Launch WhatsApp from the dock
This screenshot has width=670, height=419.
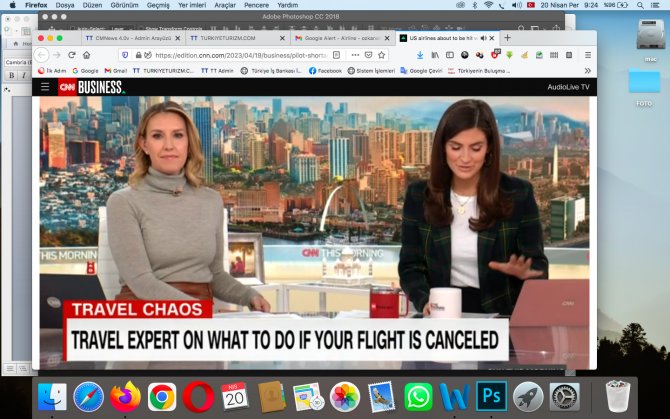[x=418, y=396]
